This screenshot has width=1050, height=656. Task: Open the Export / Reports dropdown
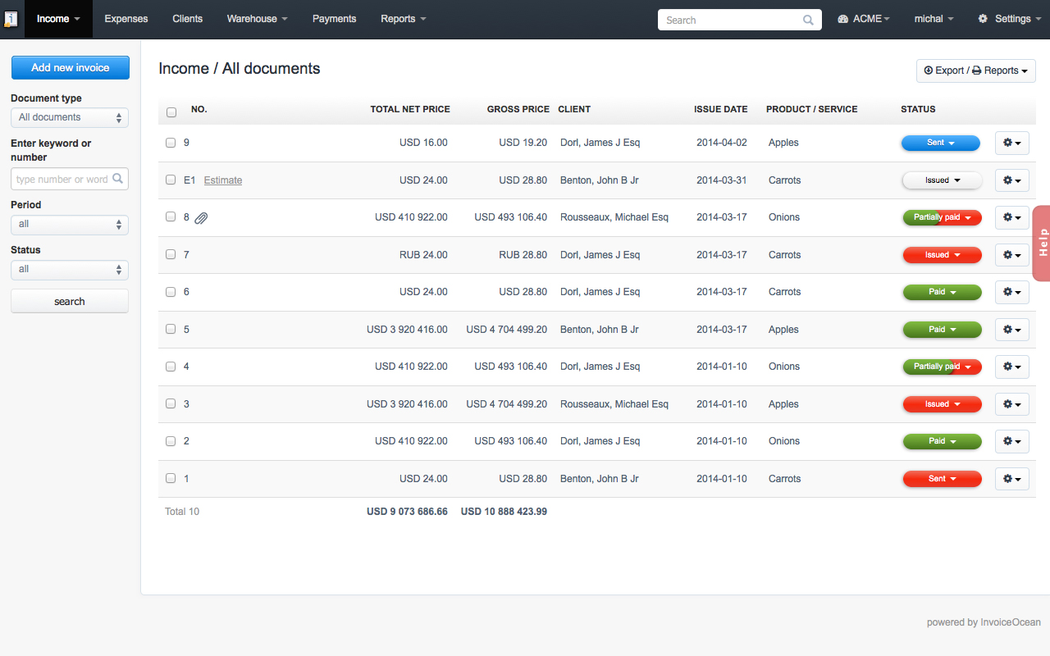pos(975,71)
